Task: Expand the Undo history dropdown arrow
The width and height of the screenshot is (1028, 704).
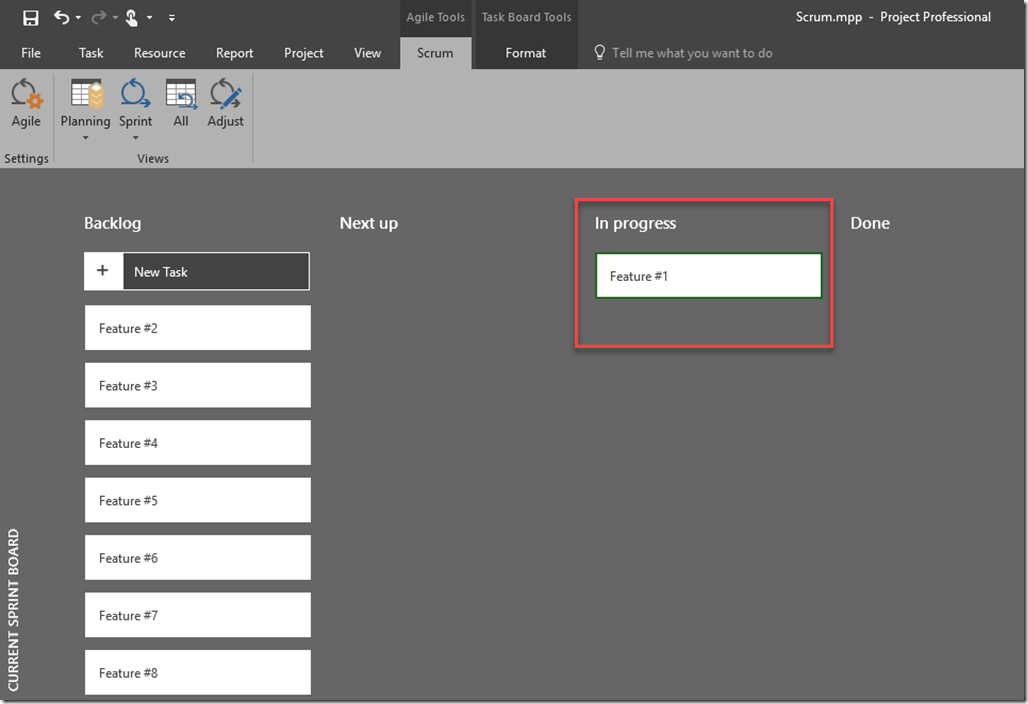Action: pos(78,18)
